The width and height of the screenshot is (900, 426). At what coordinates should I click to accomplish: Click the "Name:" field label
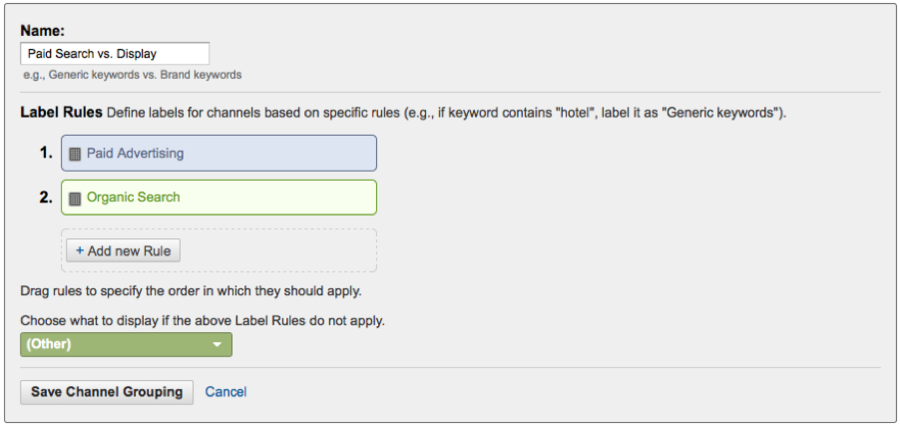click(x=42, y=31)
